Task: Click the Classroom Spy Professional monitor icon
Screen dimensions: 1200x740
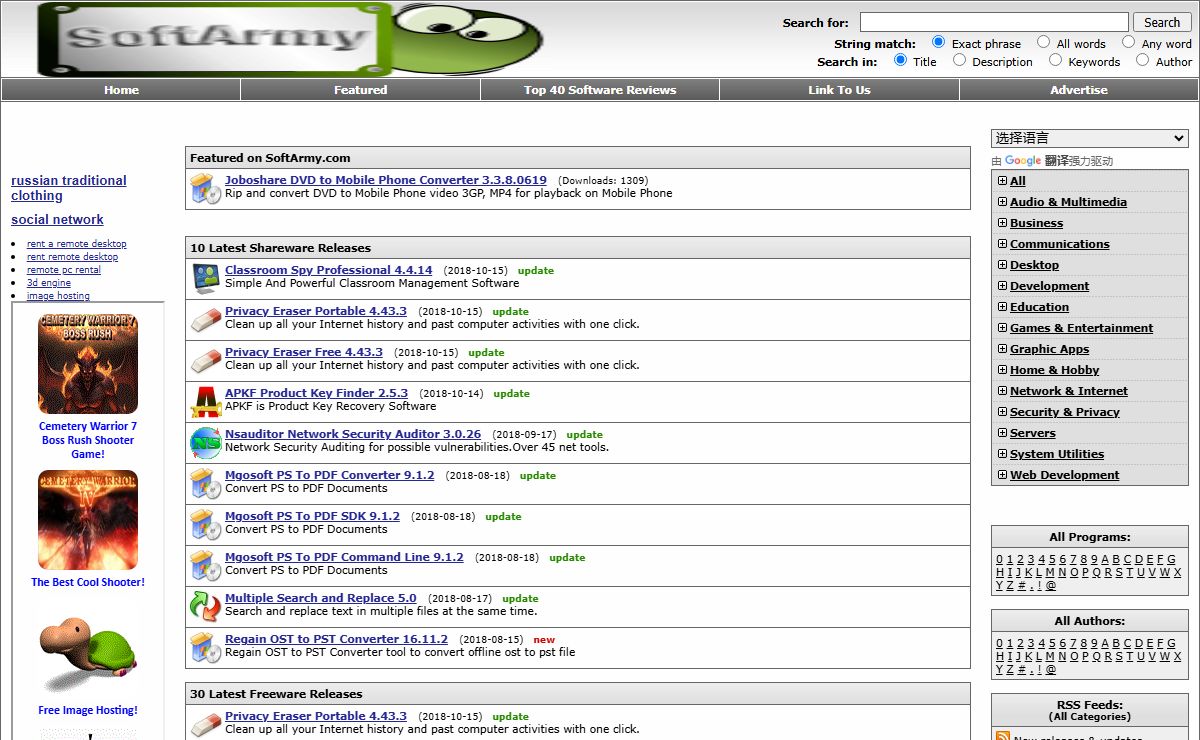Action: coord(205,278)
